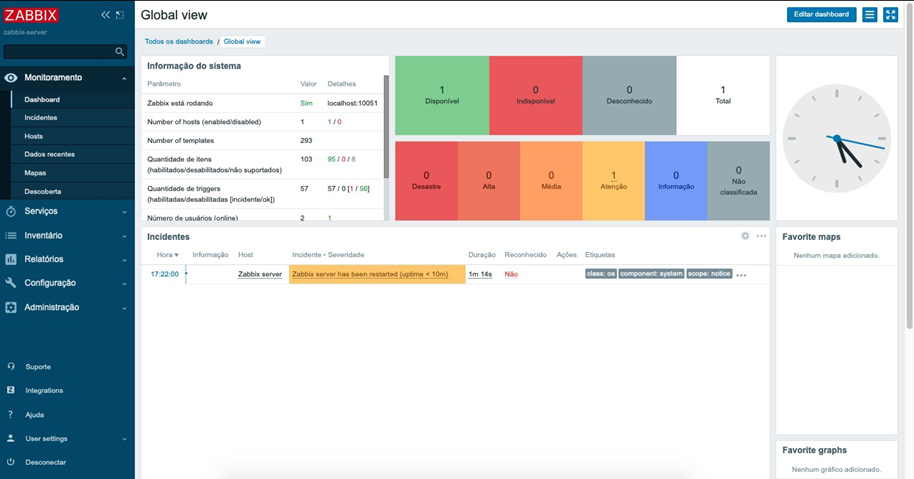Click the green Disponível hosts tile
The image size is (914, 479).
tap(442, 96)
